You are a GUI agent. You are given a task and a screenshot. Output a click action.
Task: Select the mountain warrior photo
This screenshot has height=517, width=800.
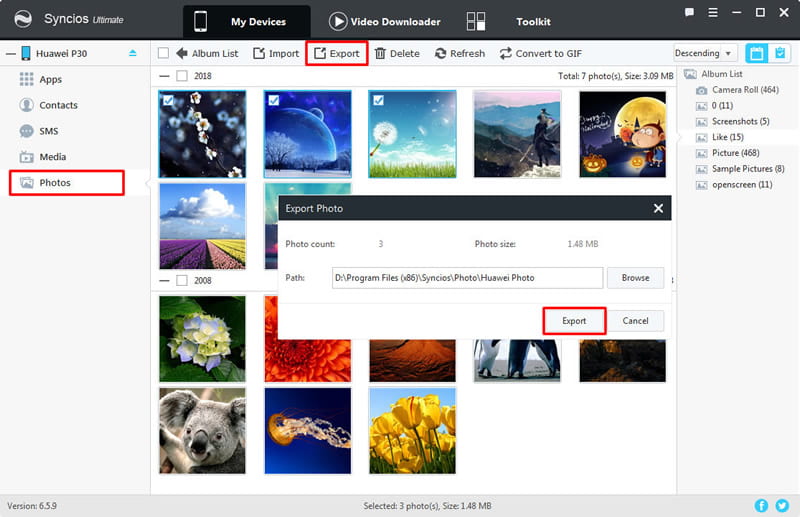coord(517,134)
